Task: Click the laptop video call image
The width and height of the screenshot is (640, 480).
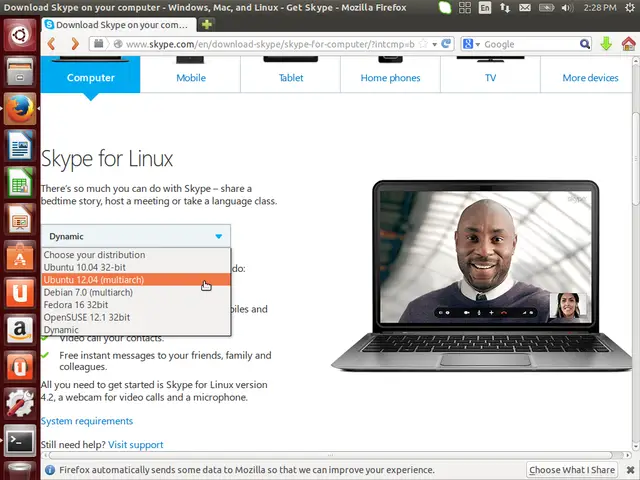Action: coord(484,276)
